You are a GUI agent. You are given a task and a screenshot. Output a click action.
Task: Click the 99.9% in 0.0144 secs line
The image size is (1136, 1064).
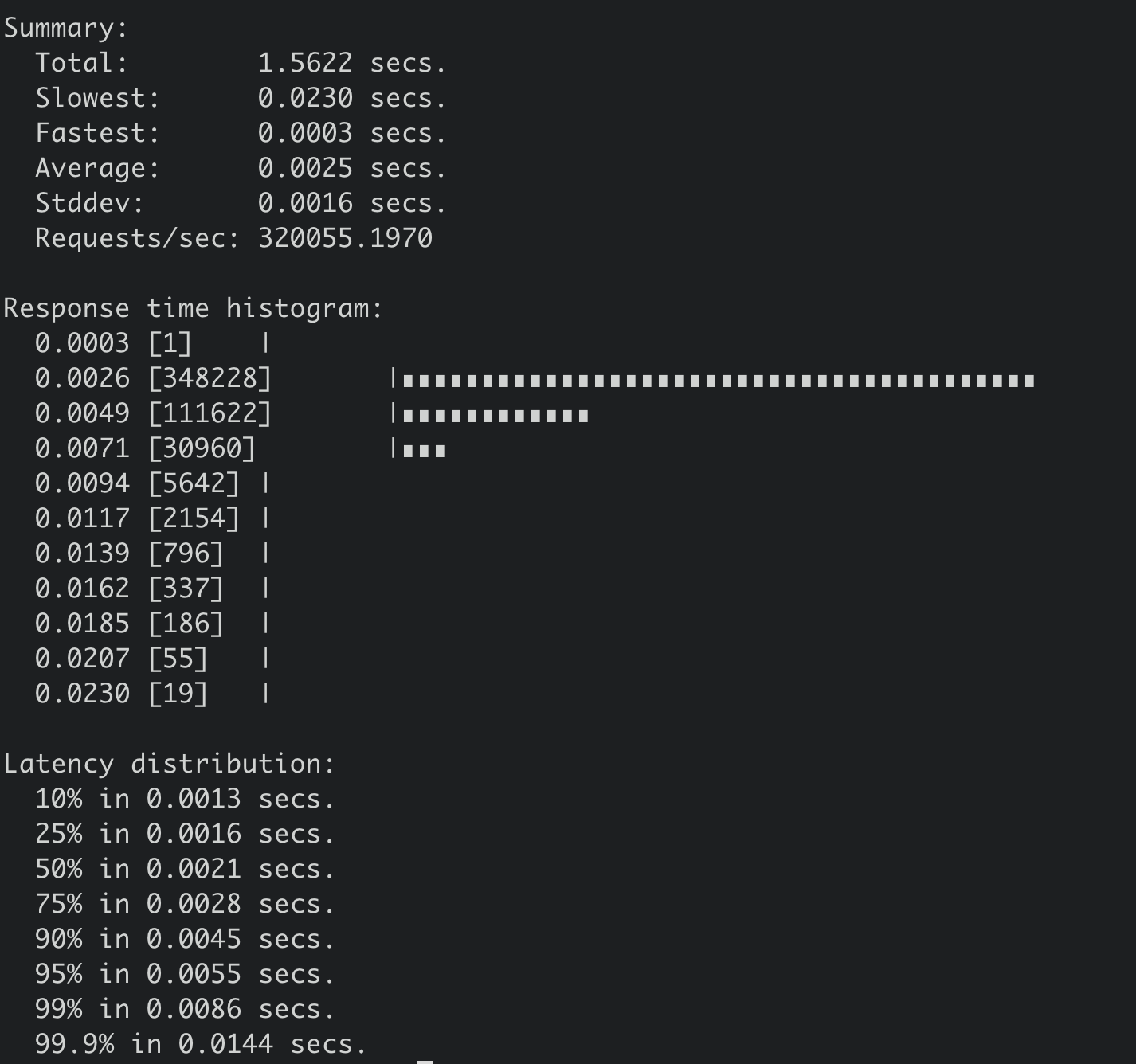(x=201, y=1044)
